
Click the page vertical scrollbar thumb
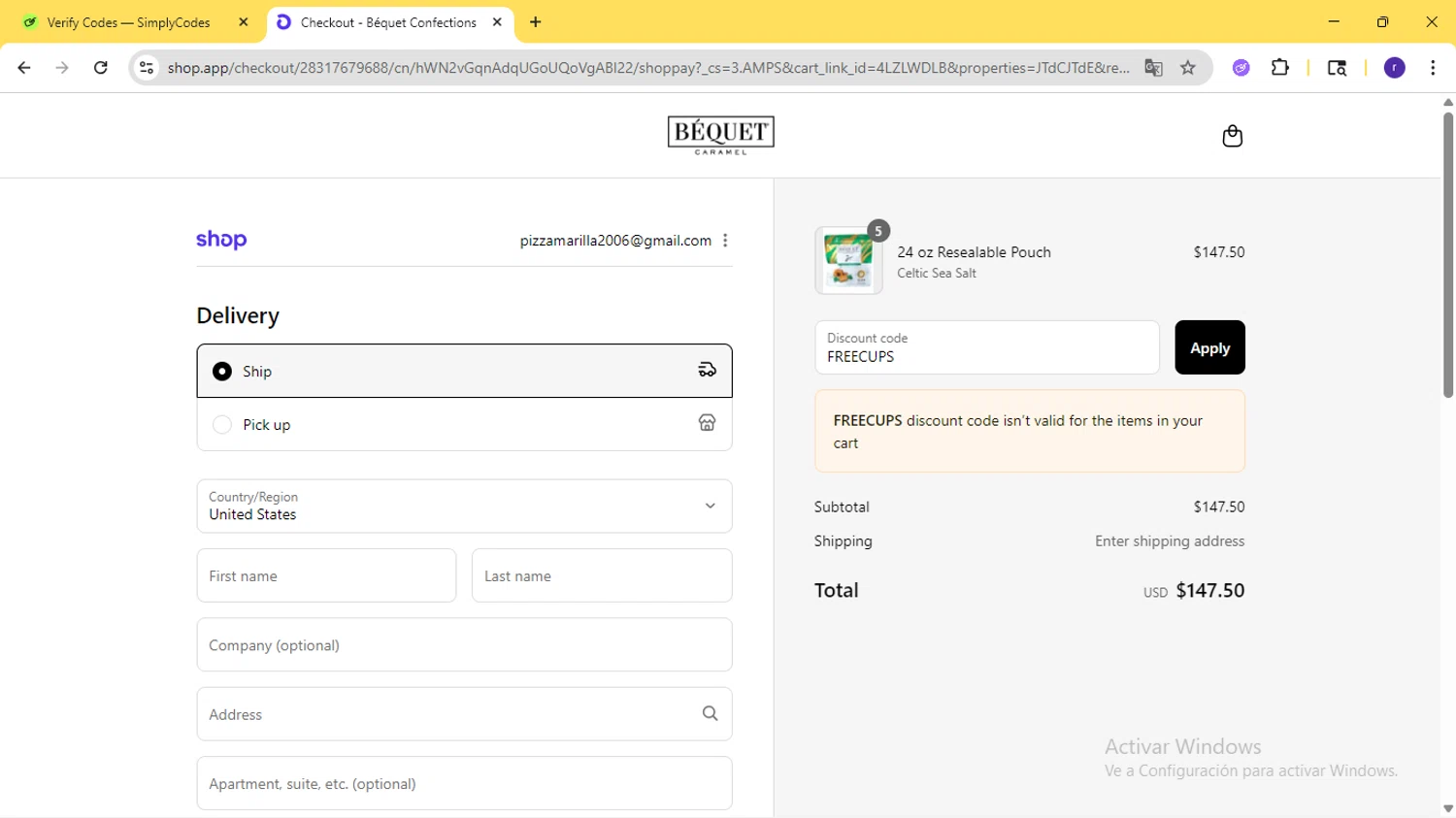[x=1447, y=254]
